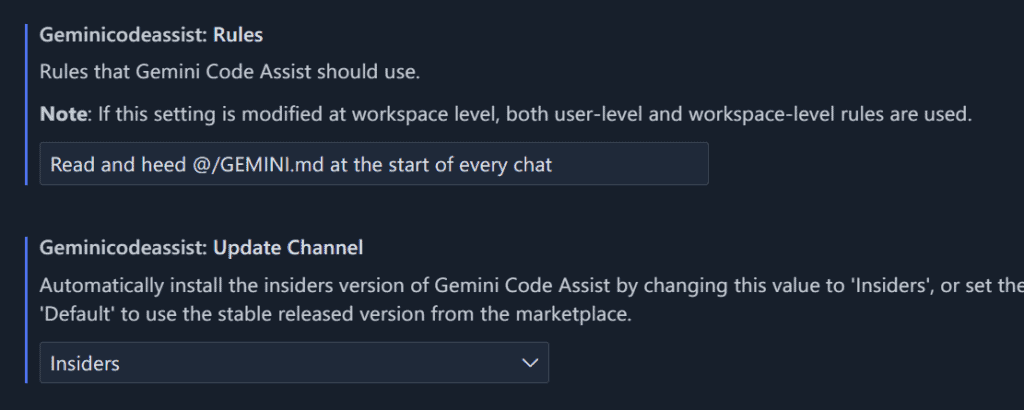Image resolution: width=1024 pixels, height=410 pixels.
Task: Click the blue modified indicator beside Update Channel
Action: pyautogui.click(x=26, y=310)
